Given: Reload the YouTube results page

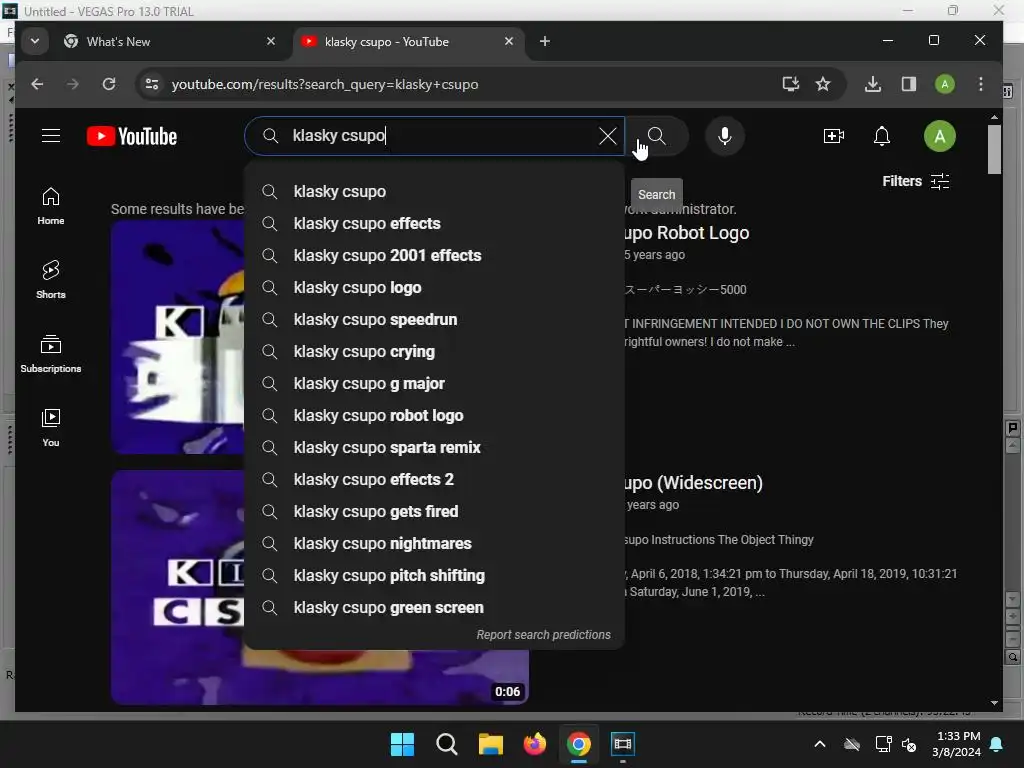Looking at the screenshot, I should click(108, 84).
